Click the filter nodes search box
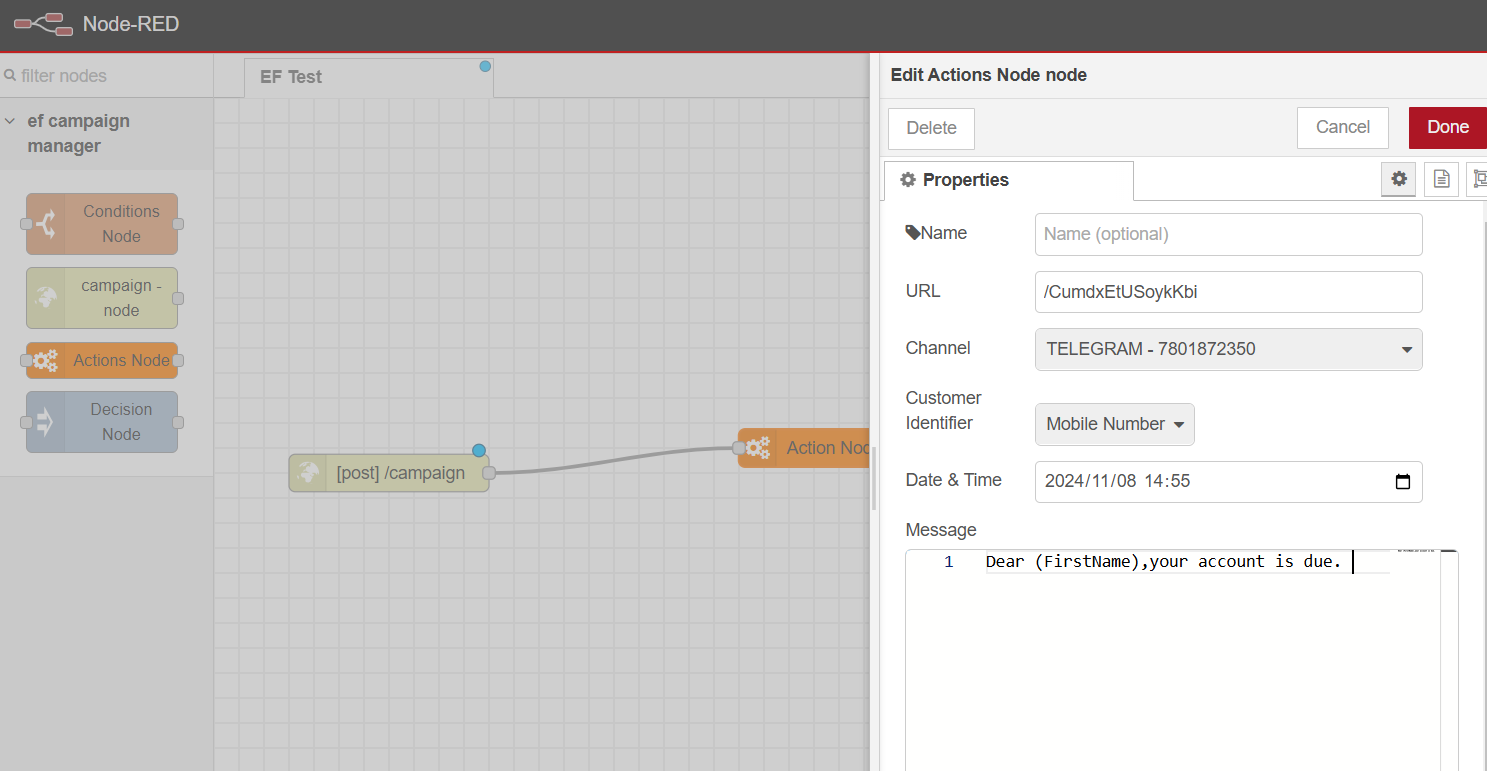 [107, 76]
